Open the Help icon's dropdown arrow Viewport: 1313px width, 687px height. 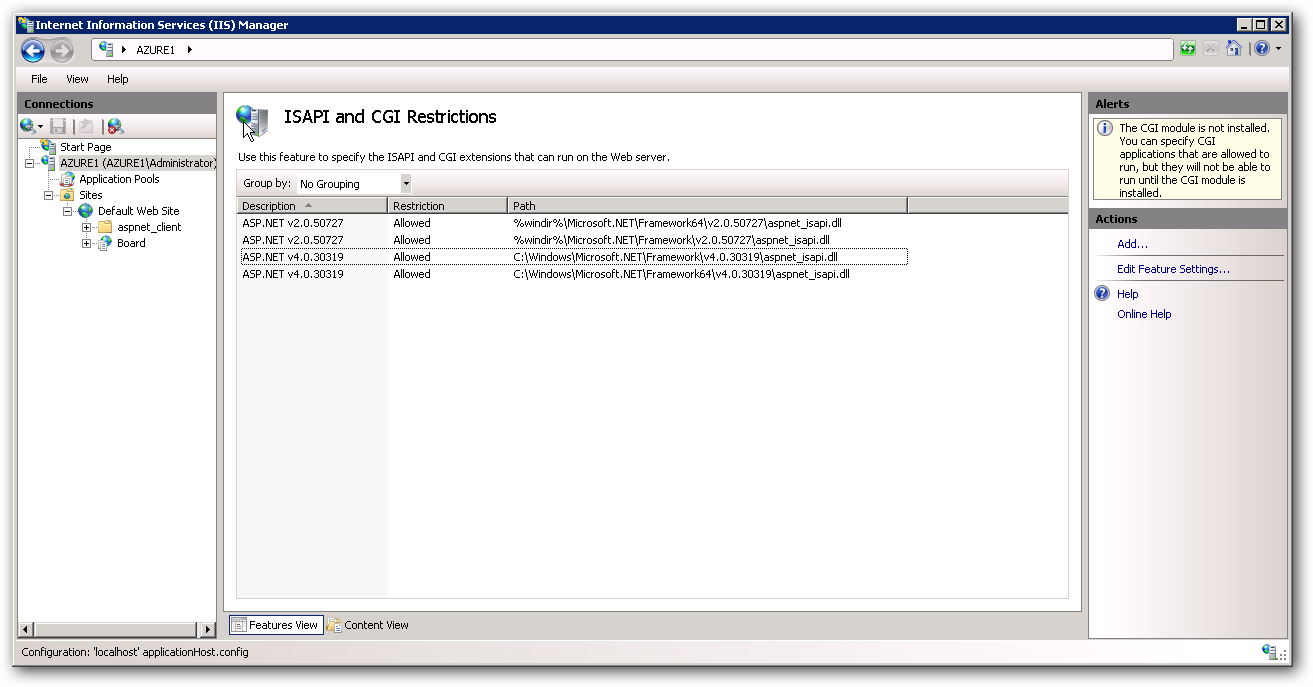pyautogui.click(x=1278, y=49)
